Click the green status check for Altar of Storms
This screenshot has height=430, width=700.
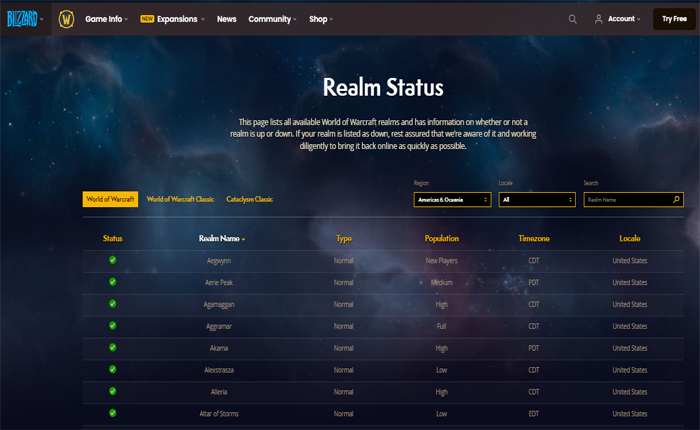click(x=112, y=413)
